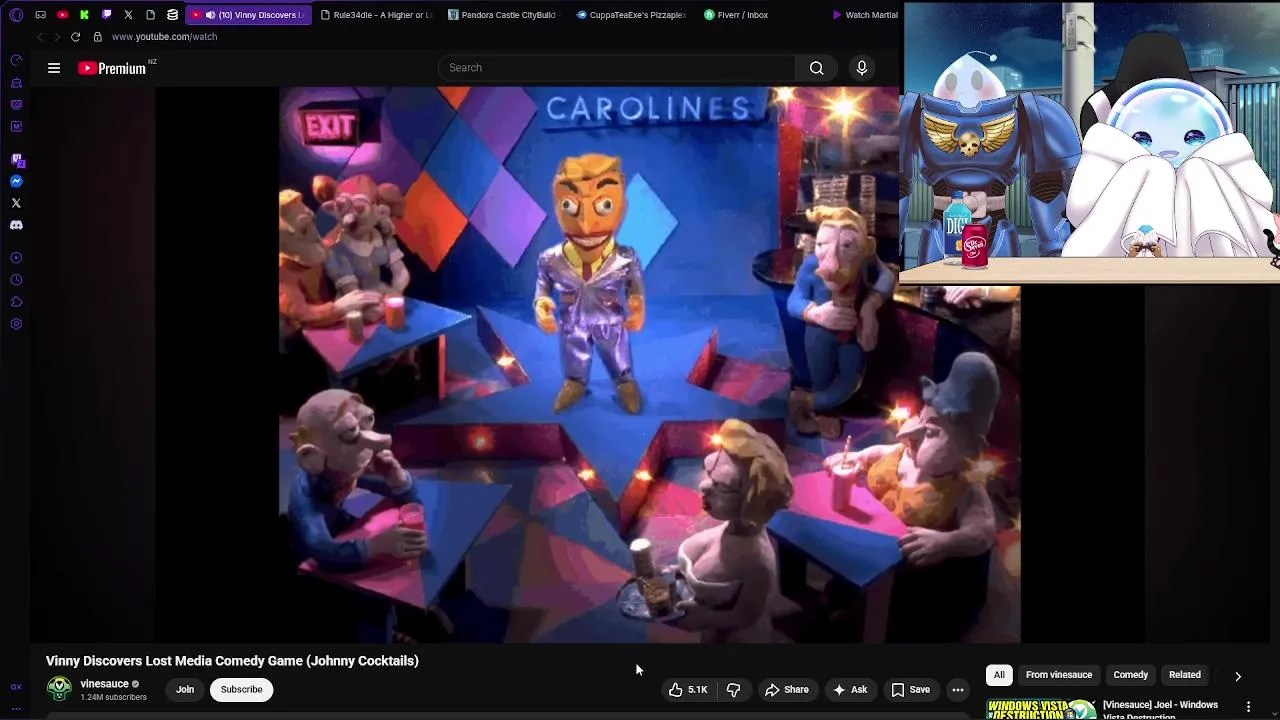Open GX Cleaner in sidebar

coord(16,82)
